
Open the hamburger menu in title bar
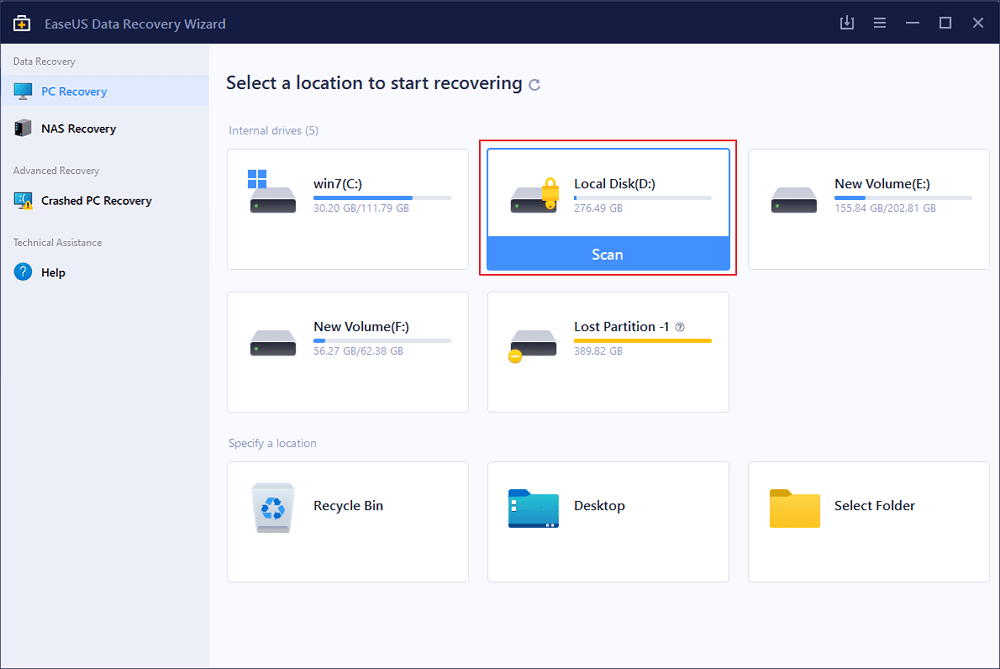879,23
